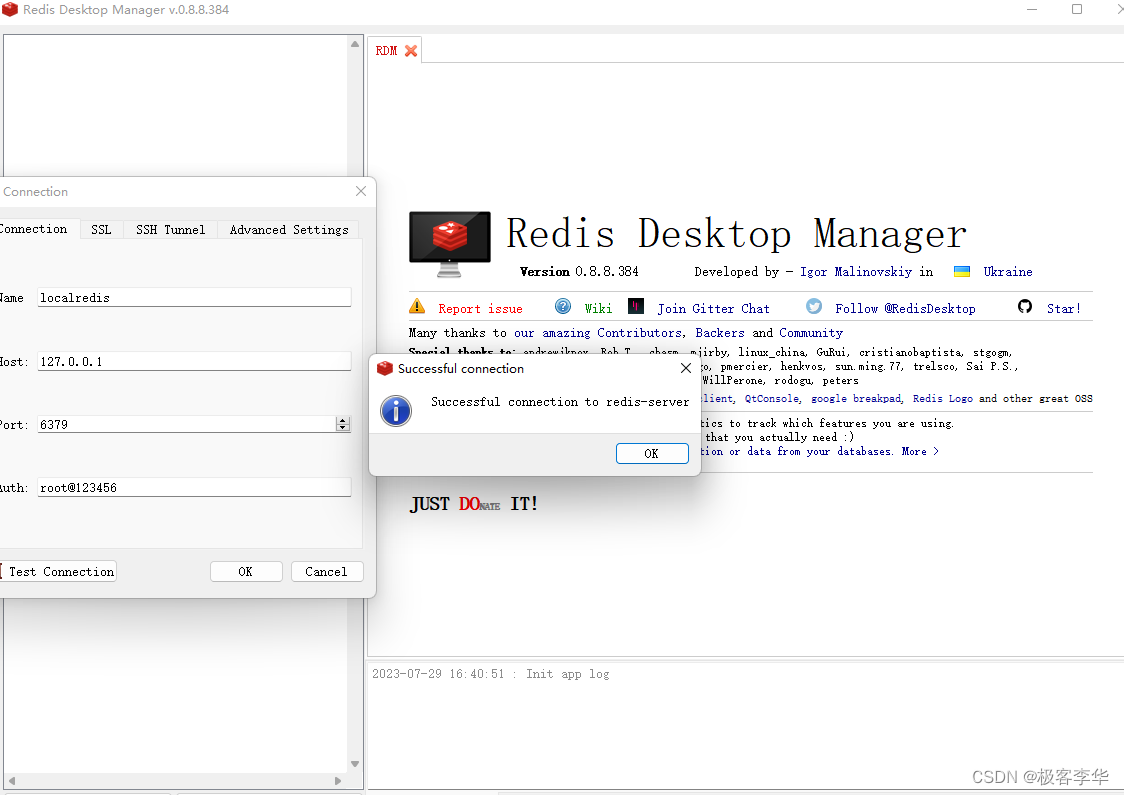The width and height of the screenshot is (1124, 795).
Task: Click the Host field with 127.0.0.1
Action: pos(194,361)
